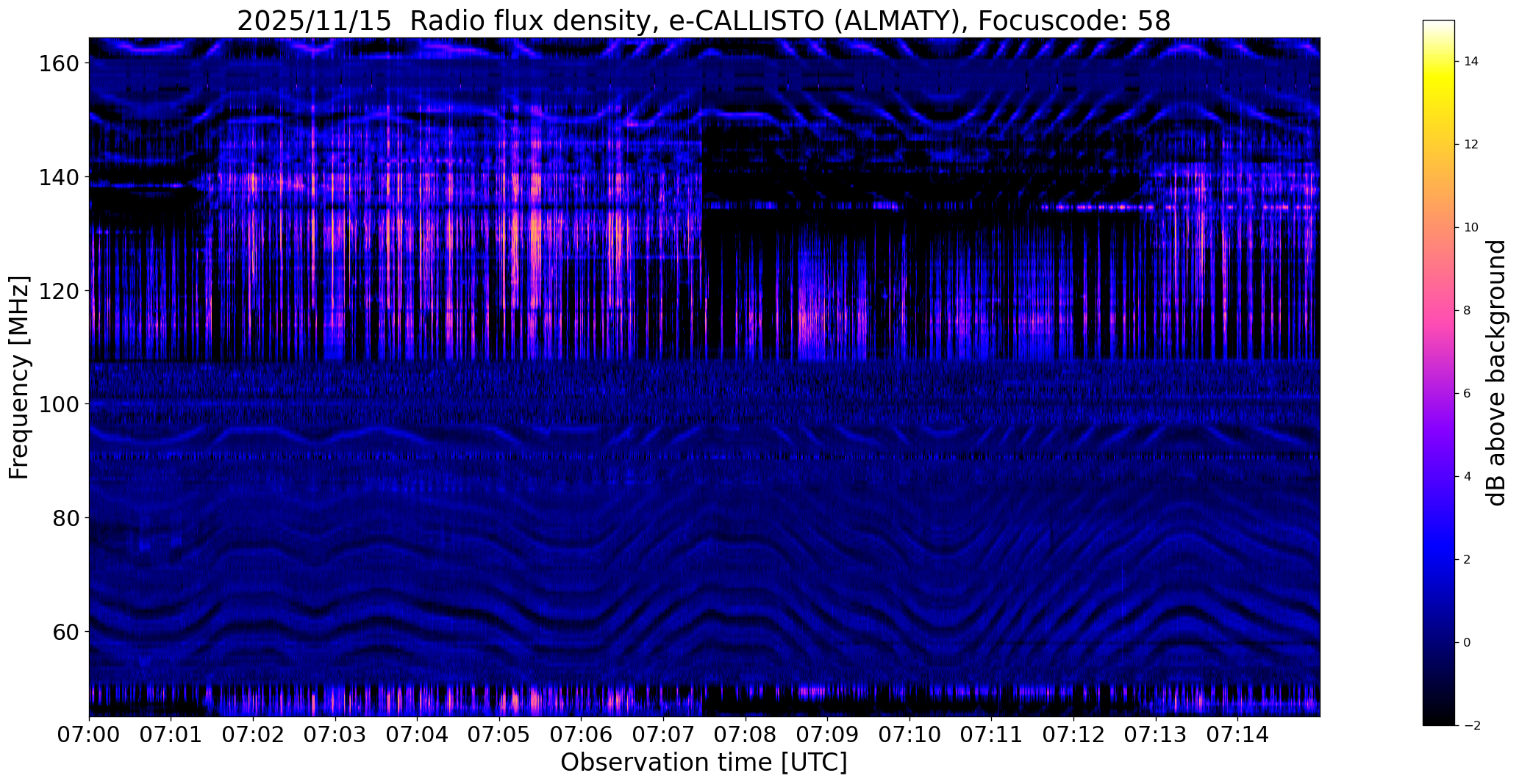Screen dimensions: 1519x784
Task: Click the 'Frequency [MHz]' axis label
Action: (19, 378)
